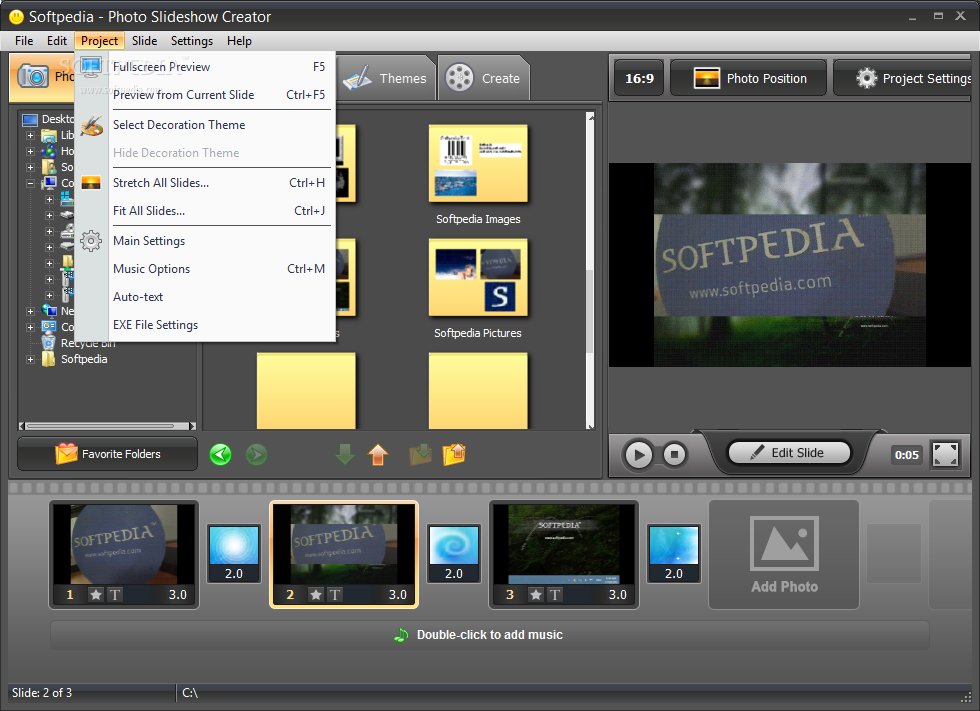
Task: Expand the user folder node below Homegroup
Action: pos(30,167)
